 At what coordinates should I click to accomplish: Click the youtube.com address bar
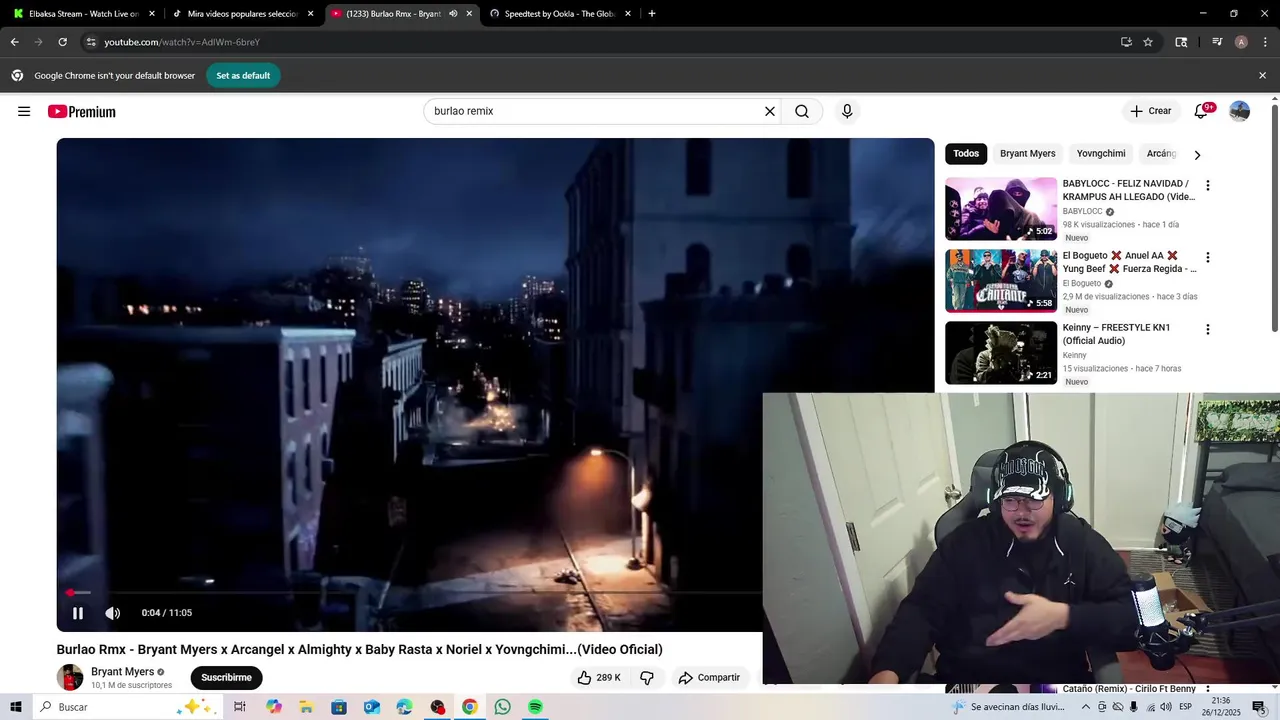pos(600,42)
